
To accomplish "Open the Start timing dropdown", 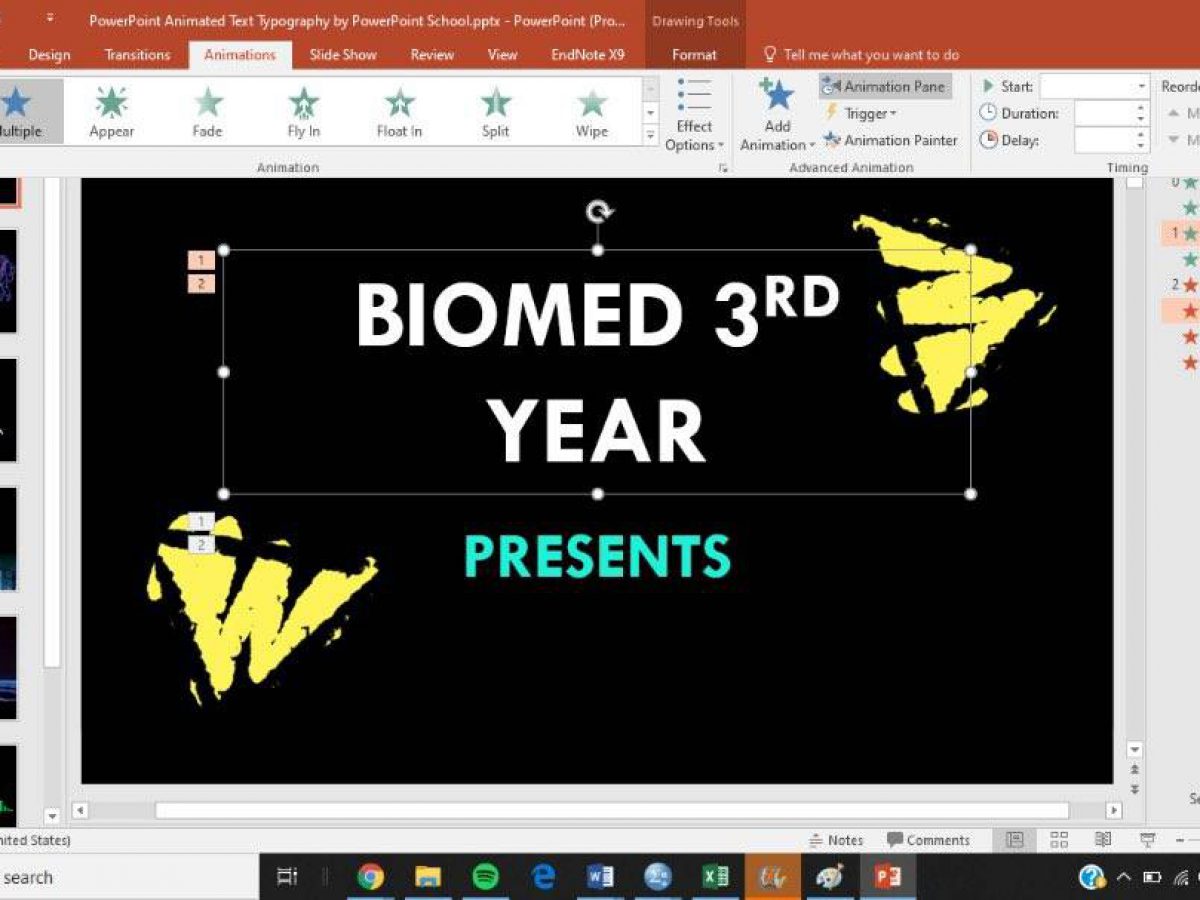I will (1141, 87).
